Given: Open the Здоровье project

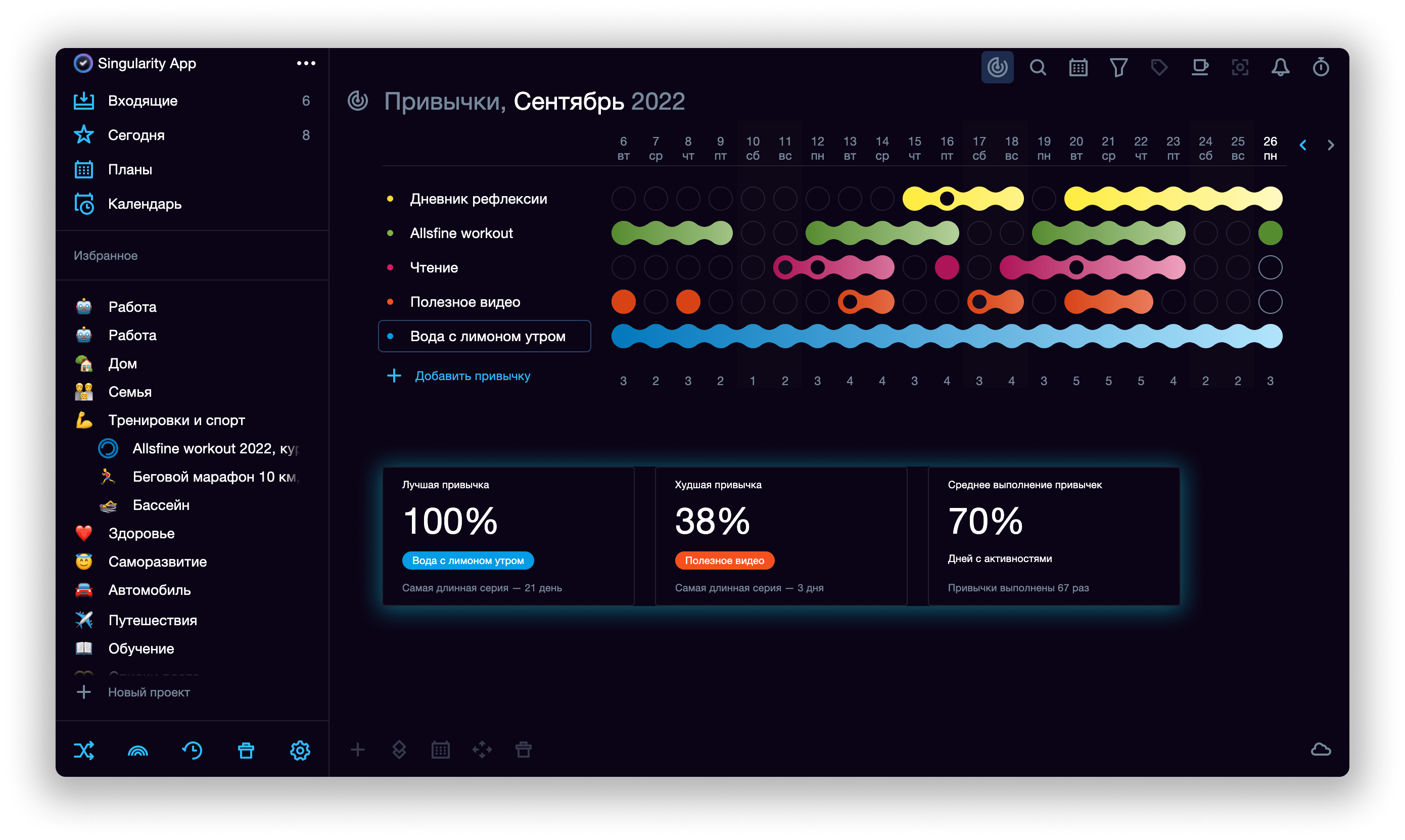Looking at the screenshot, I should 193,533.
